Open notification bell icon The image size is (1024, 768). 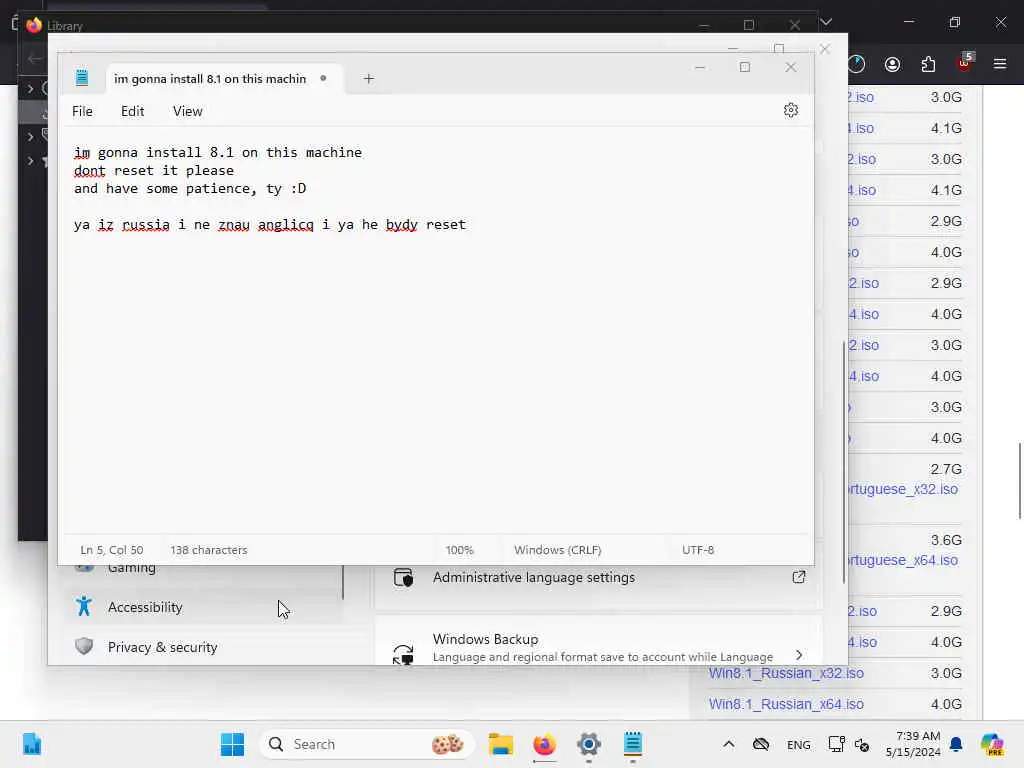tap(956, 744)
